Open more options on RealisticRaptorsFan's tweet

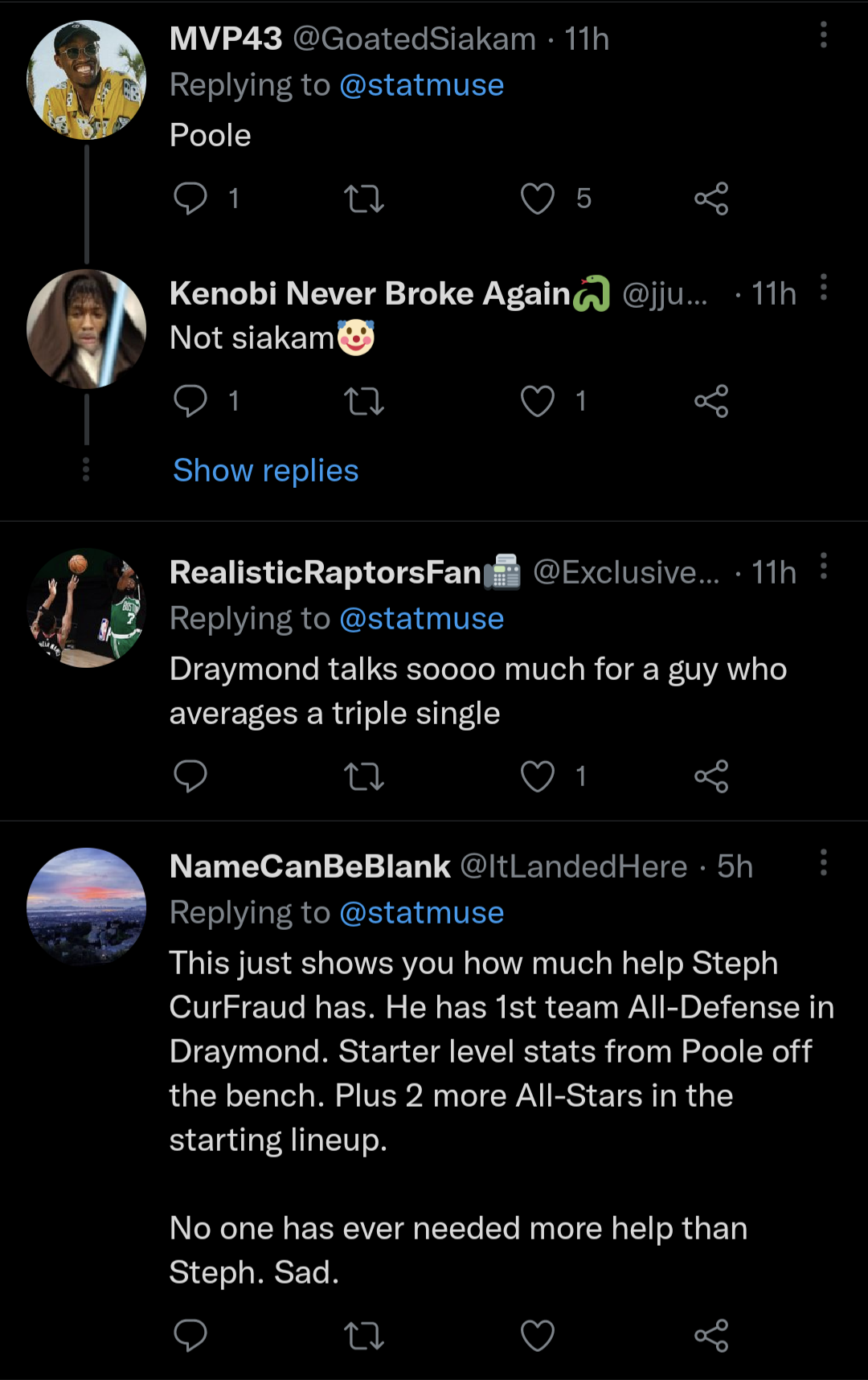[x=823, y=567]
